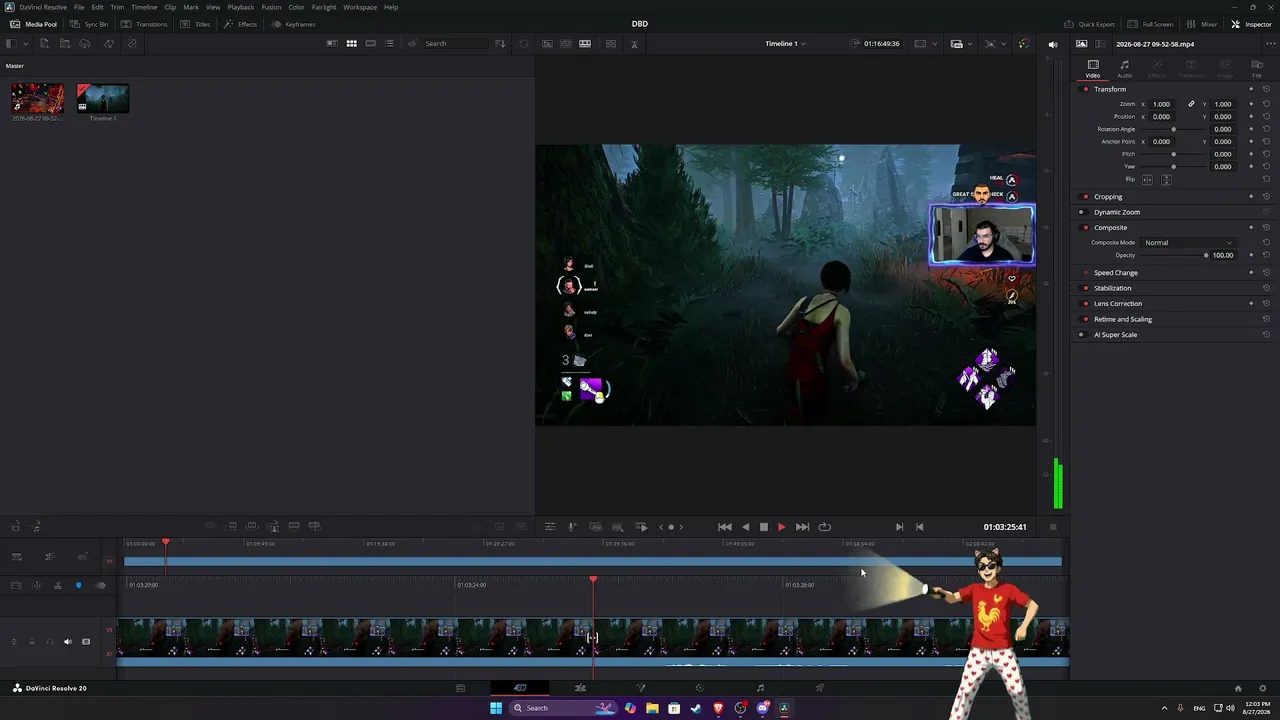Switch Inspector to the Audio tab
Screen dimensions: 1280x720
(1124, 69)
